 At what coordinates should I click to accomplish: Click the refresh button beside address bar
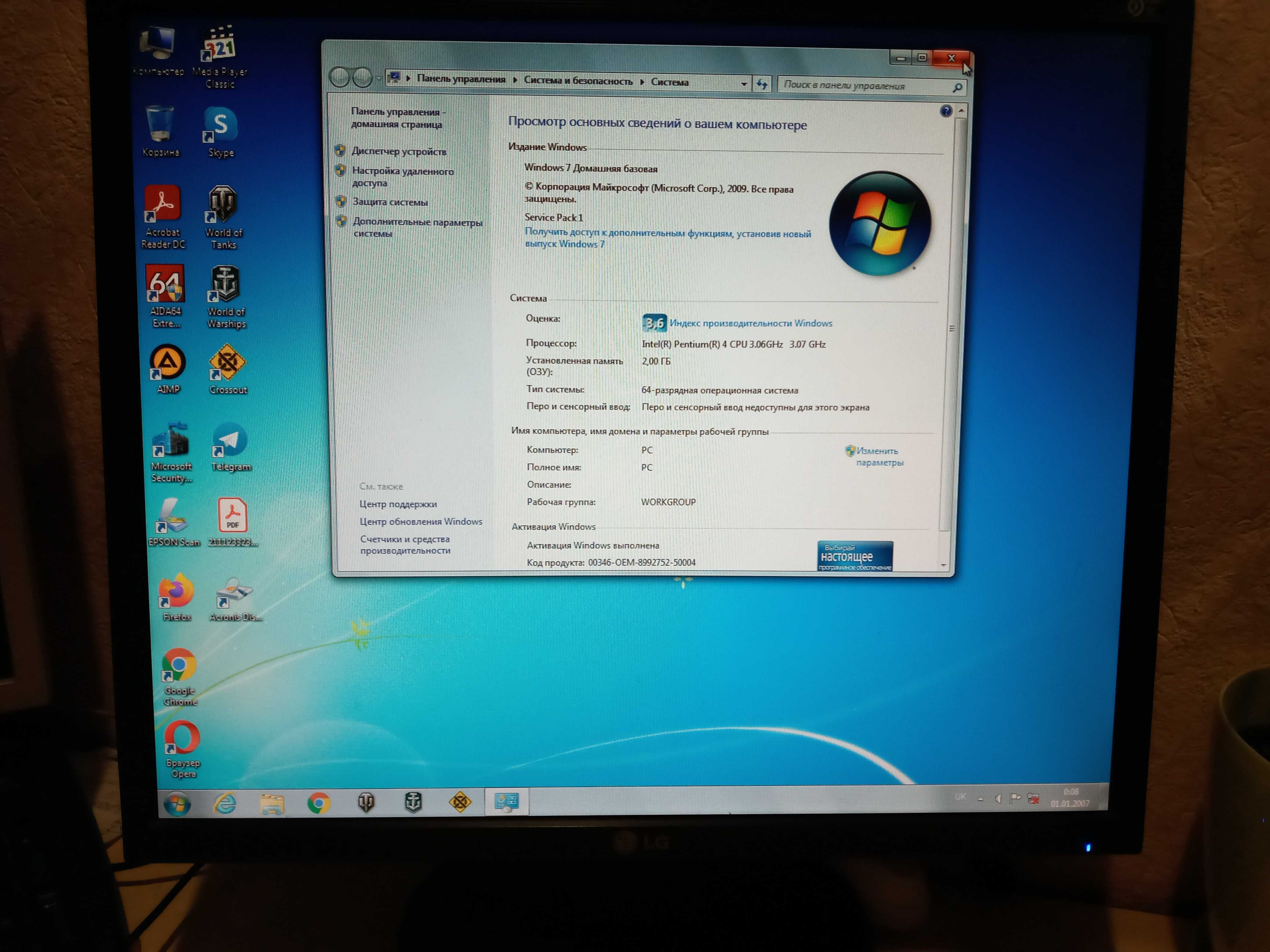pos(762,84)
